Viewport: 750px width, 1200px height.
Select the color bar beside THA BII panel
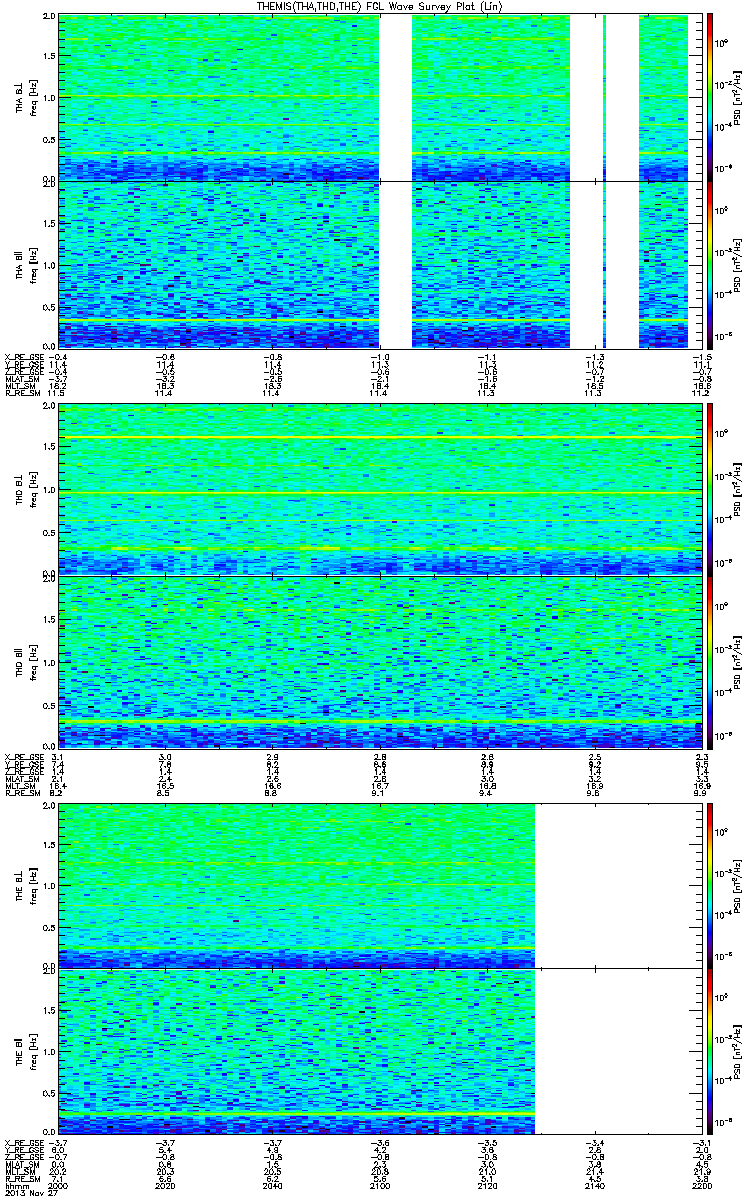click(710, 265)
